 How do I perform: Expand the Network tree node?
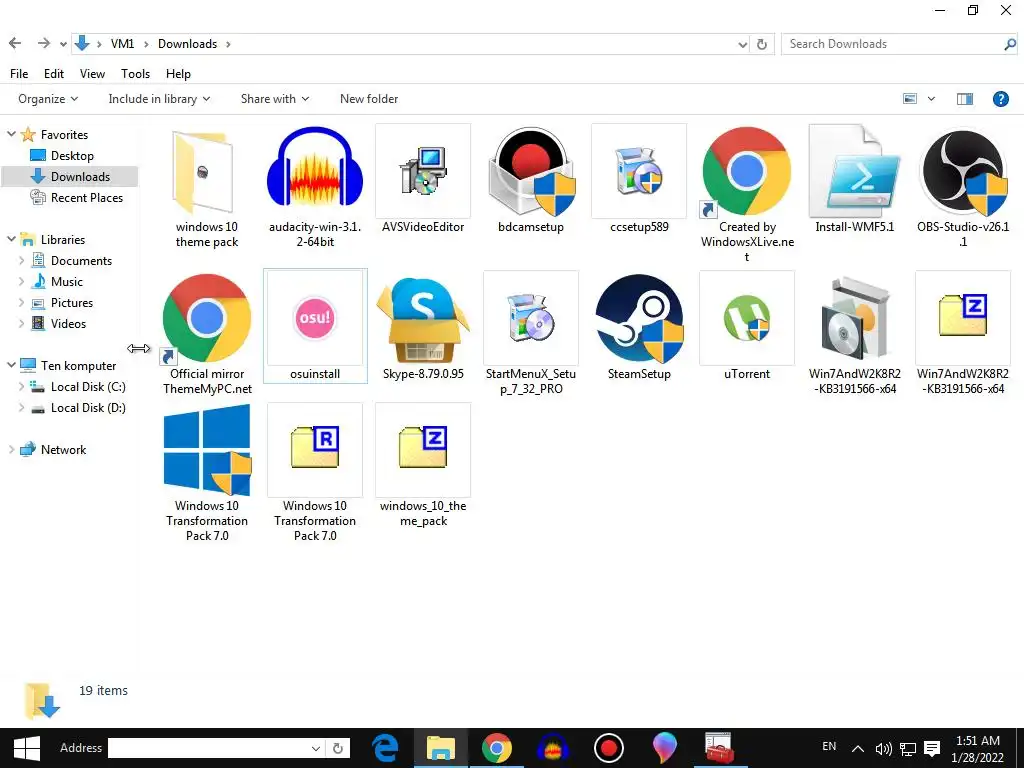[x=11, y=449]
